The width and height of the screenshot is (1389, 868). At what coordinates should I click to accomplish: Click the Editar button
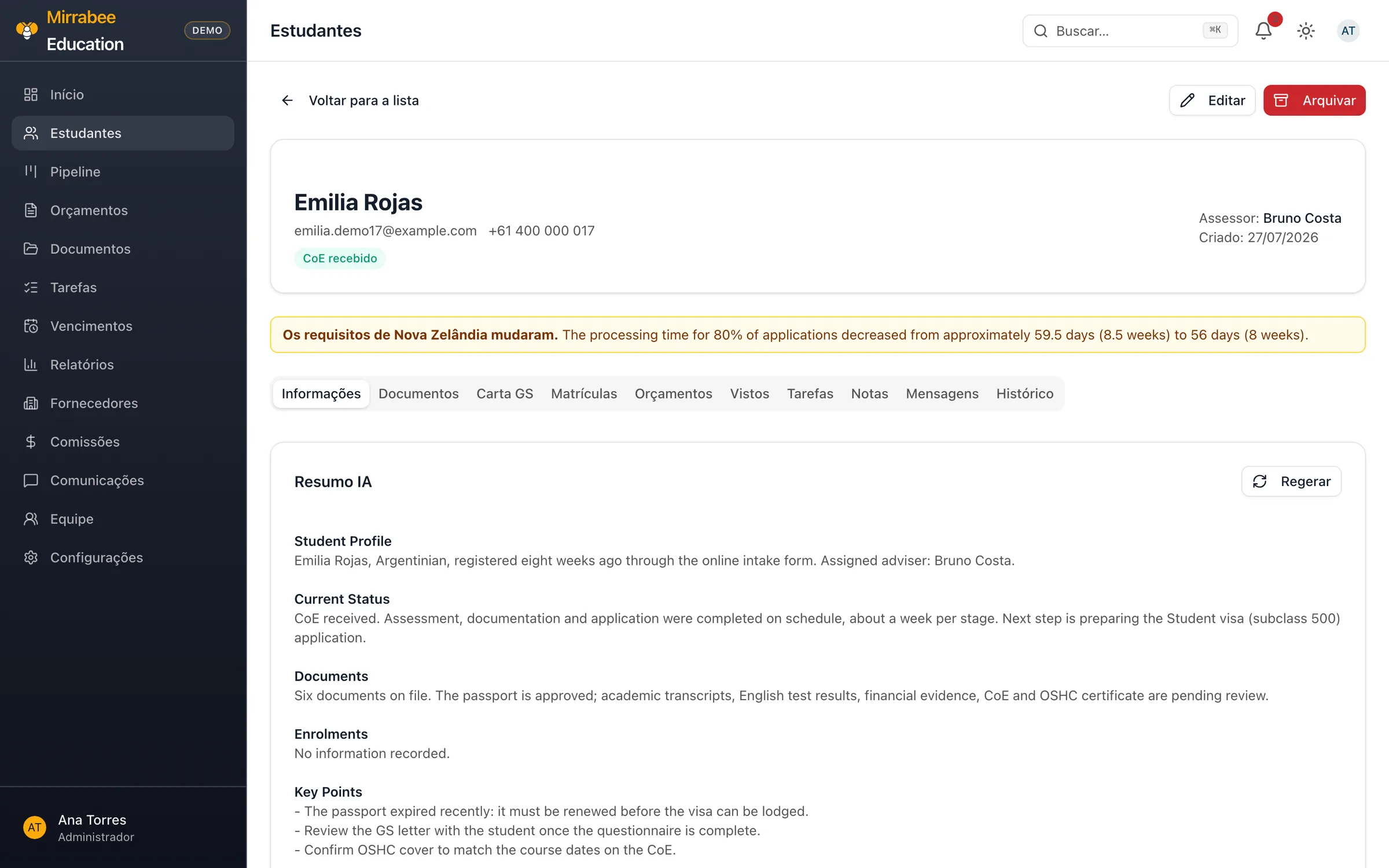(1212, 101)
